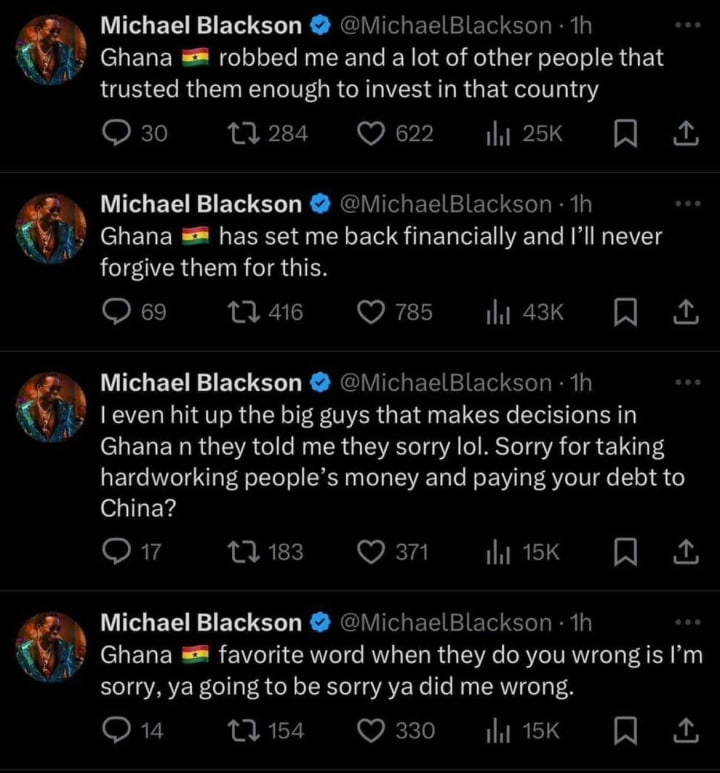Open Michael Blackson name on last tweet
Viewport: 720px width, 773px height.
point(201,622)
